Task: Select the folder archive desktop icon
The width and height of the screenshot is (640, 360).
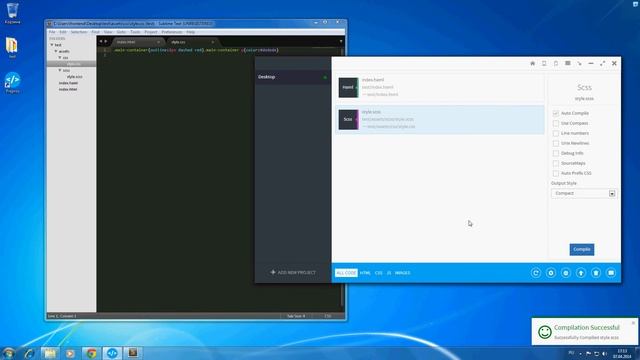Action: (12, 47)
